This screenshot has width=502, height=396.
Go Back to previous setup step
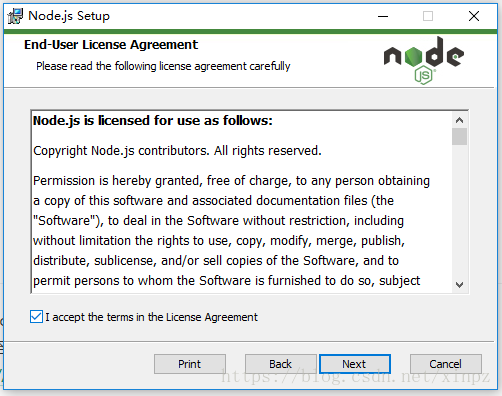click(280, 364)
